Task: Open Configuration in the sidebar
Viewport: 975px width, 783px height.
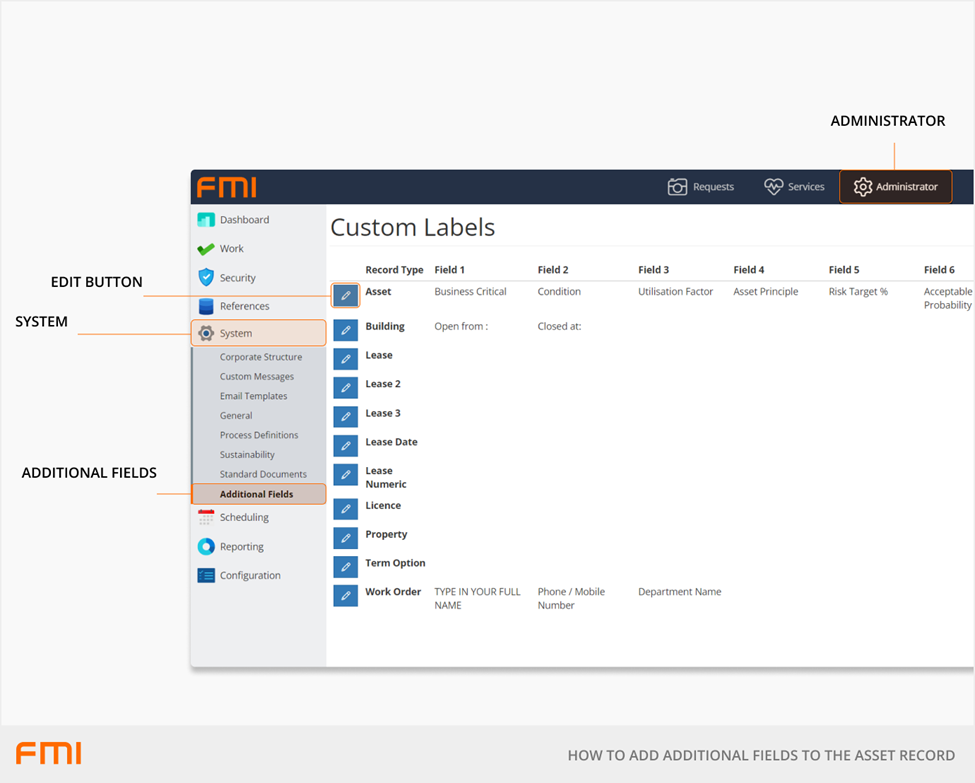Action: pos(250,575)
